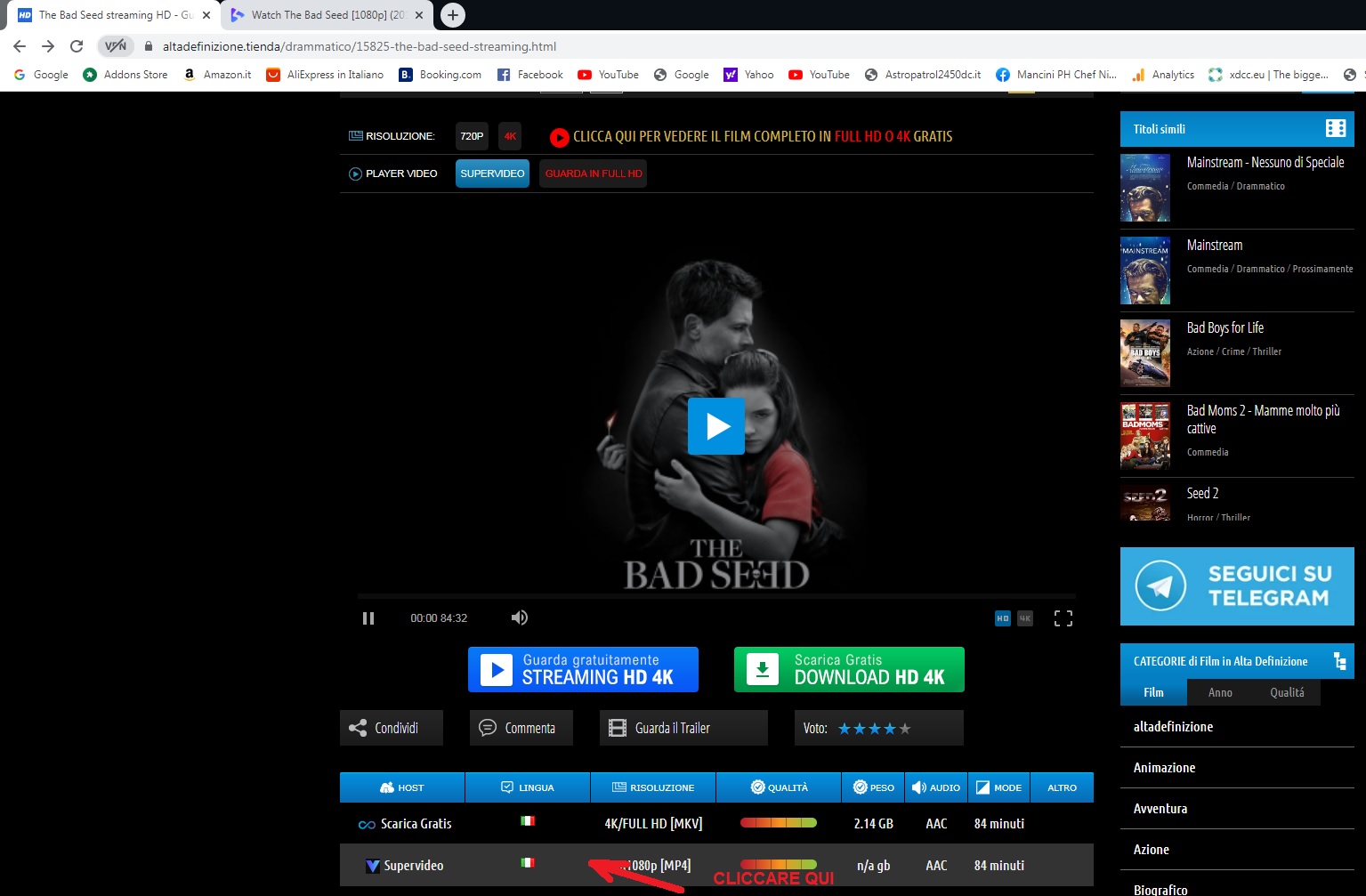The height and width of the screenshot is (896, 1366).
Task: Click the address bar URL field
Action: click(x=360, y=46)
